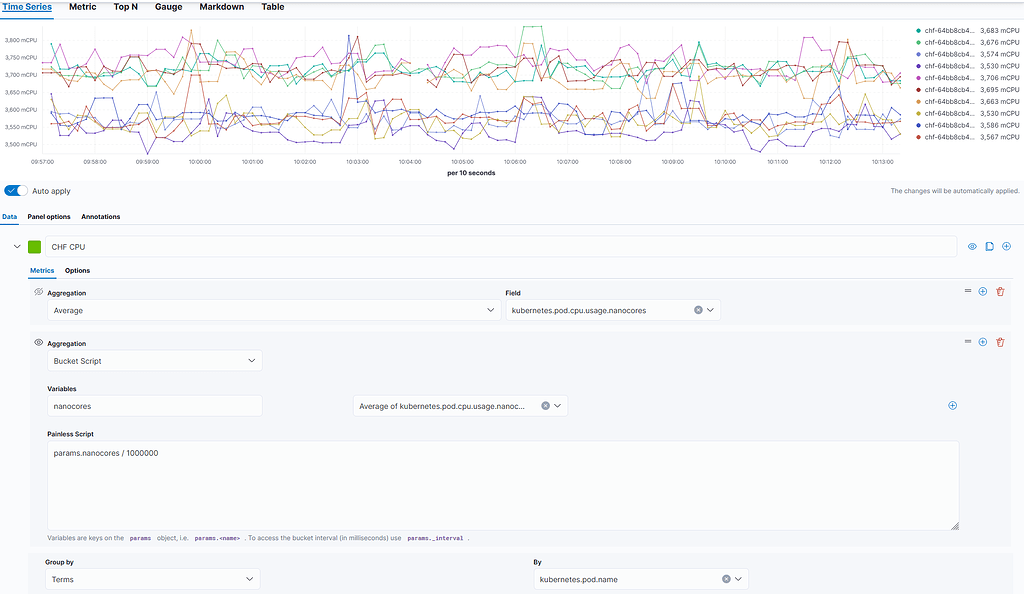Hide the CHF CPU series

click(x=972, y=247)
